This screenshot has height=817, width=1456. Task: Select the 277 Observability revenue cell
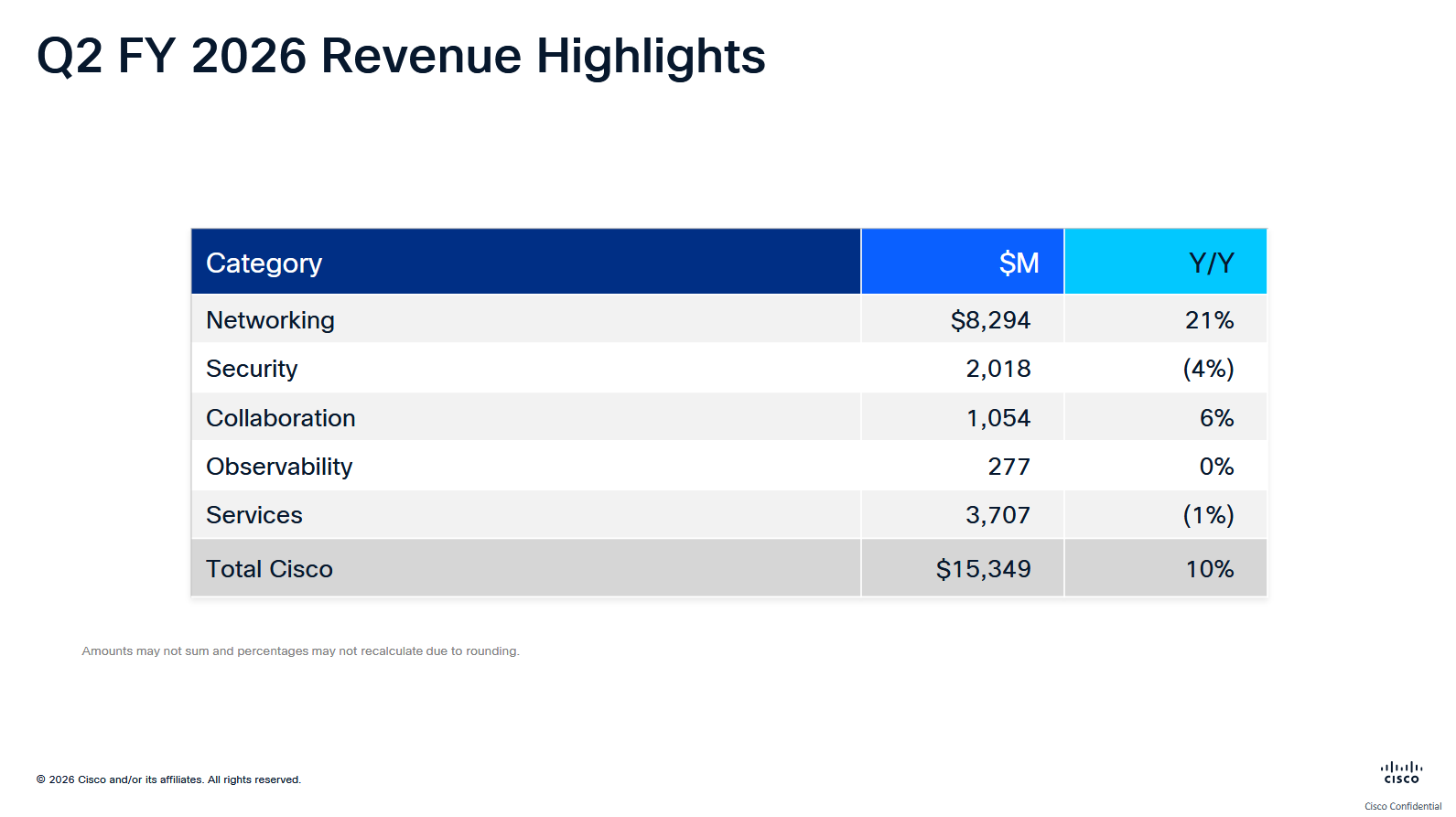pyautogui.click(x=1008, y=467)
